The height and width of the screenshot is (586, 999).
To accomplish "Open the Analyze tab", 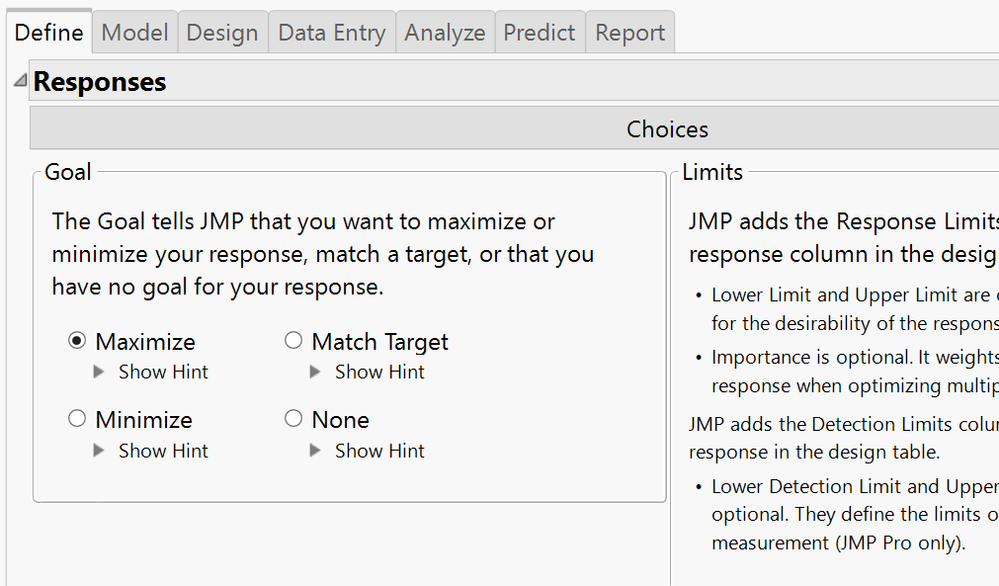I will (x=444, y=31).
